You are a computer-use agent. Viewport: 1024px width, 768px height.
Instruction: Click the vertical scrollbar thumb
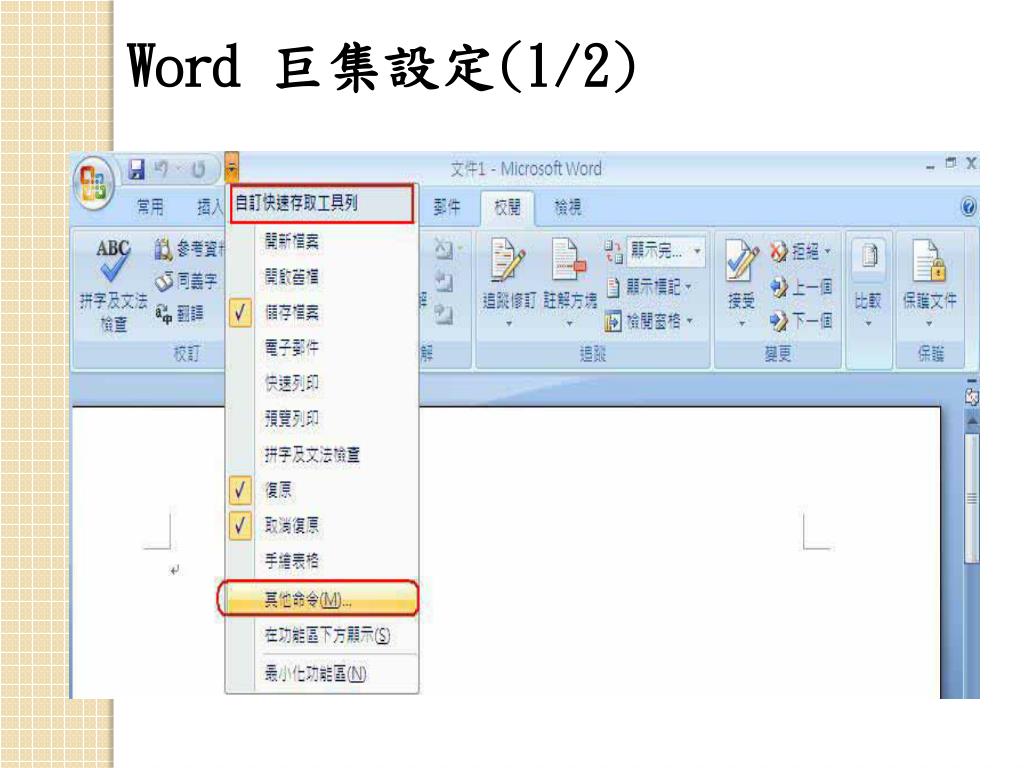[972, 498]
